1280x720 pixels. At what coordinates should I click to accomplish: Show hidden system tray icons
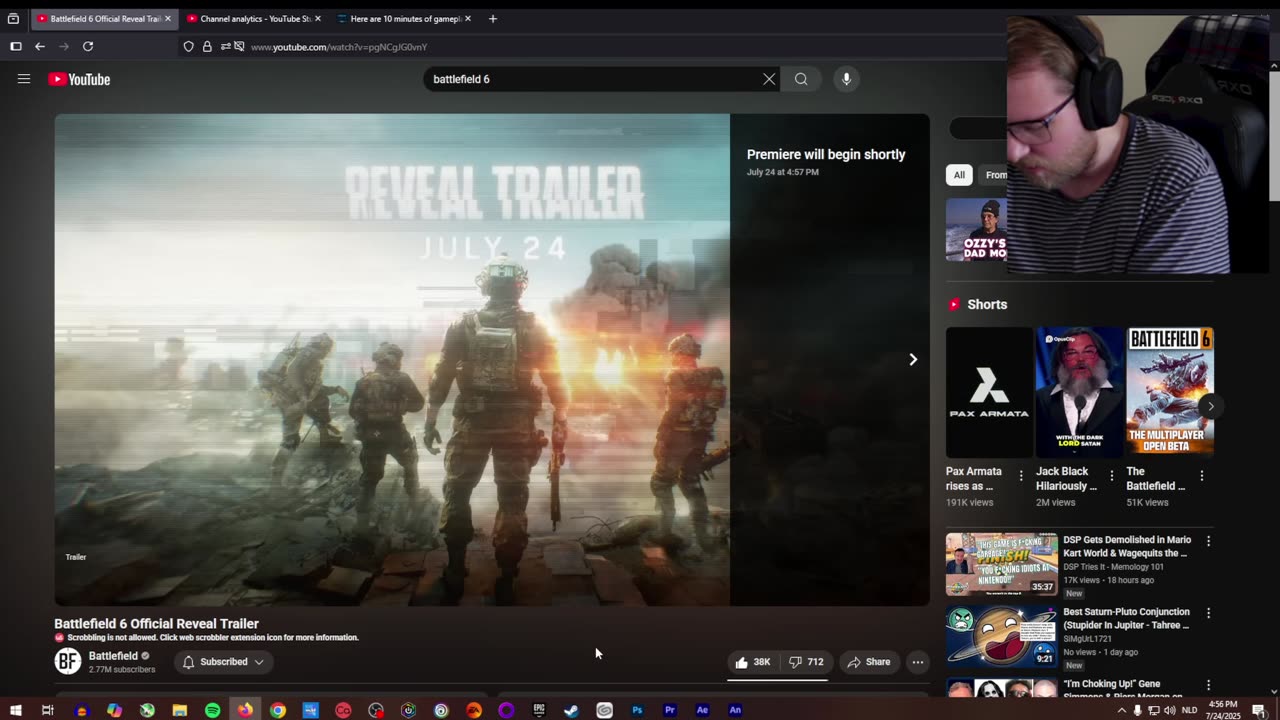tap(1121, 710)
